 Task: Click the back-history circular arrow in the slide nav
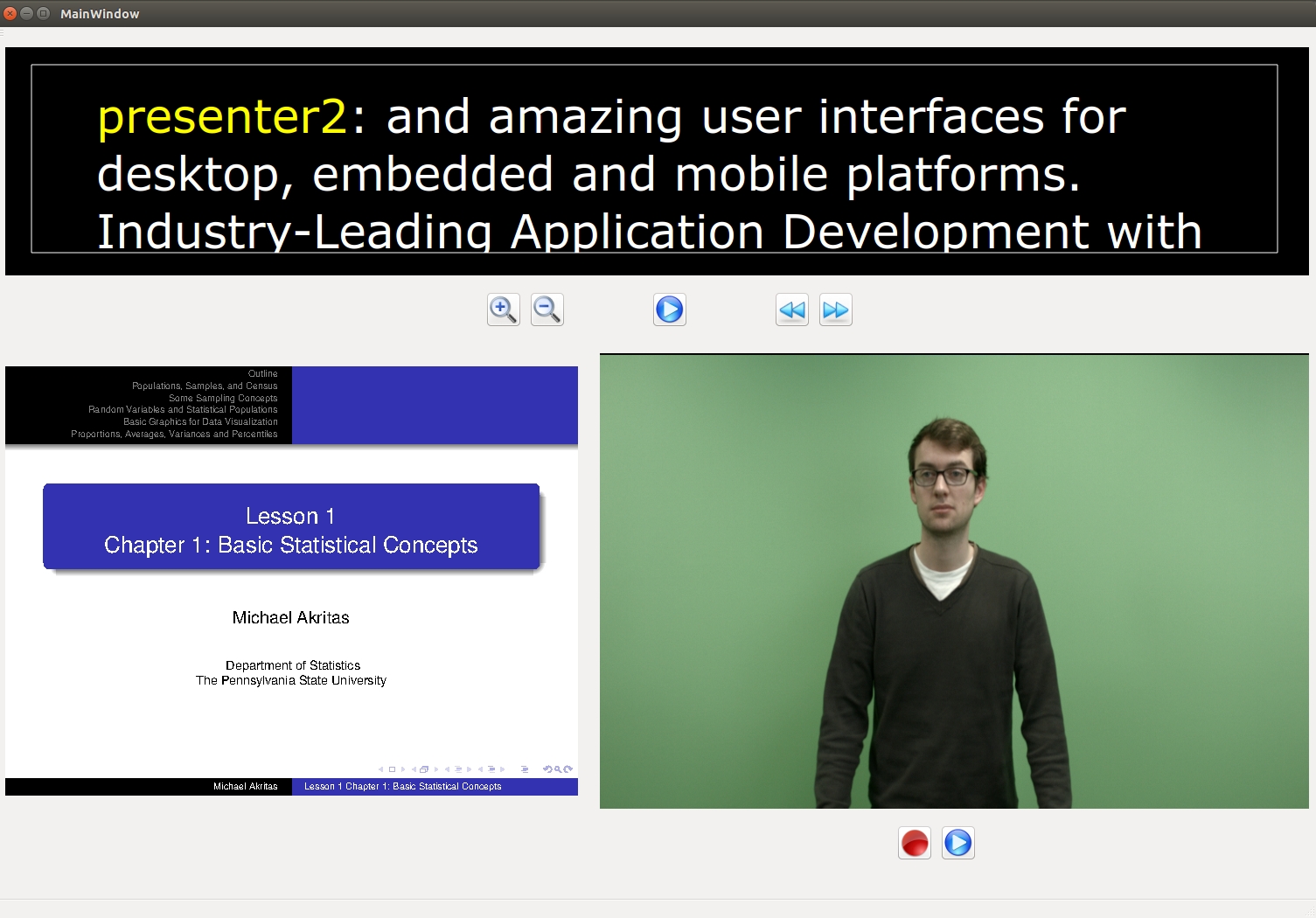click(548, 769)
